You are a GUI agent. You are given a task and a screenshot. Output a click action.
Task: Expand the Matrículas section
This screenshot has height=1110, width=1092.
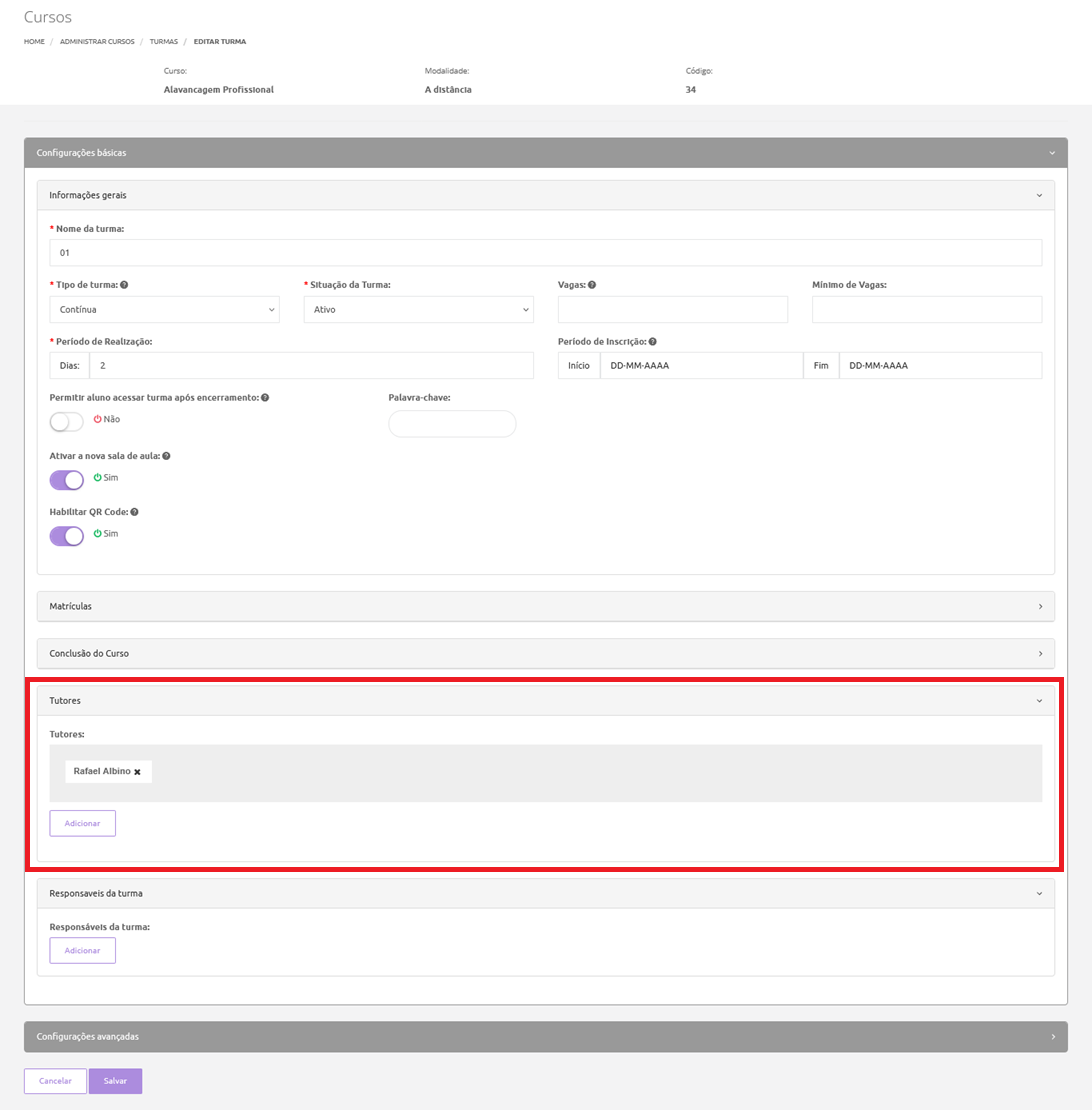point(545,606)
